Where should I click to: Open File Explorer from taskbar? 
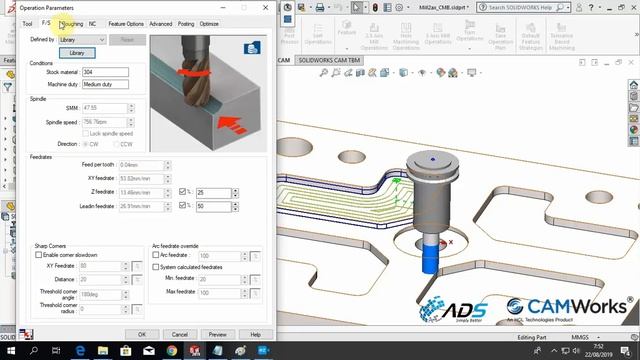tap(103, 351)
